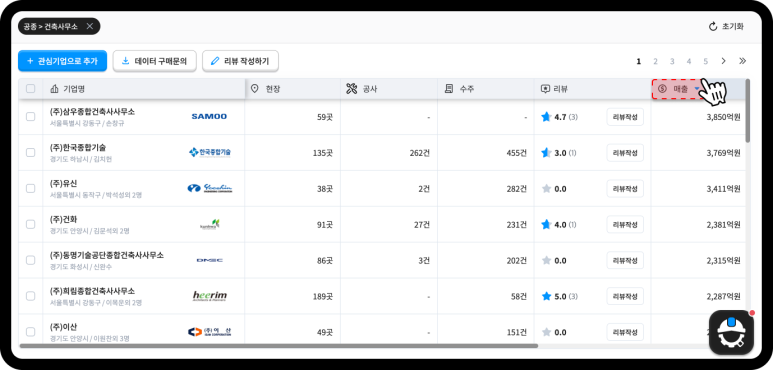This screenshot has height=370, width=773.
Task: Open (주)희림종합건축사사무소 company name
Action: pyautogui.click(x=92, y=291)
